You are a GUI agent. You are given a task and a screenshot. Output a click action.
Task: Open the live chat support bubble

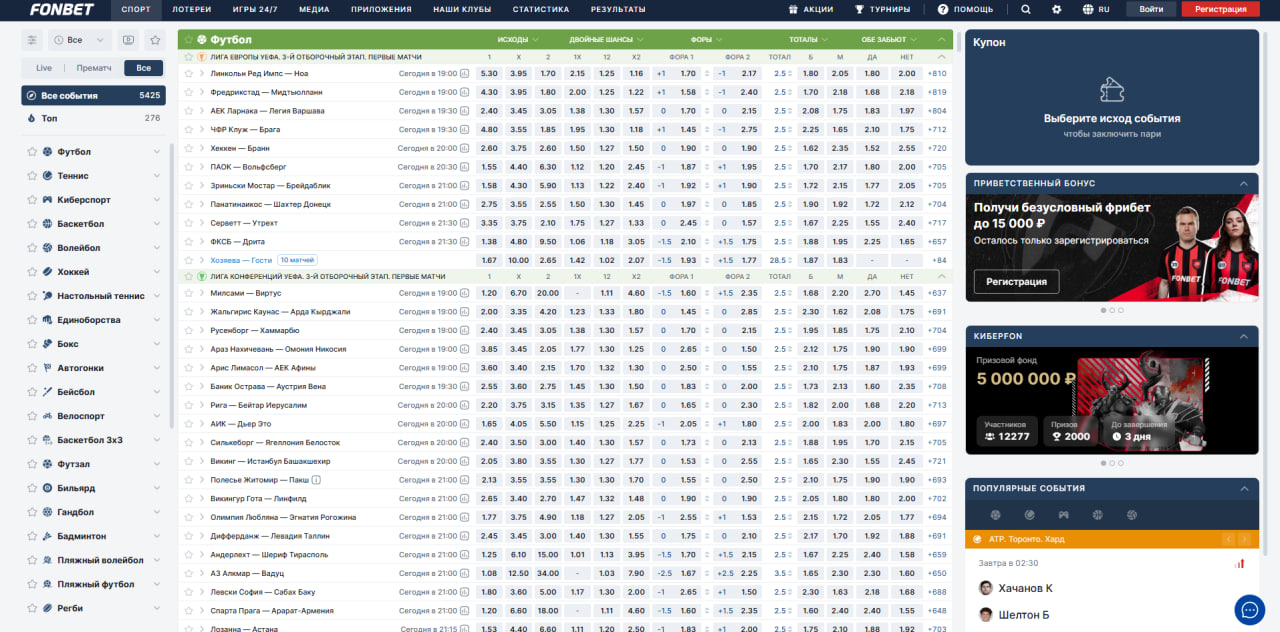pyautogui.click(x=1250, y=608)
